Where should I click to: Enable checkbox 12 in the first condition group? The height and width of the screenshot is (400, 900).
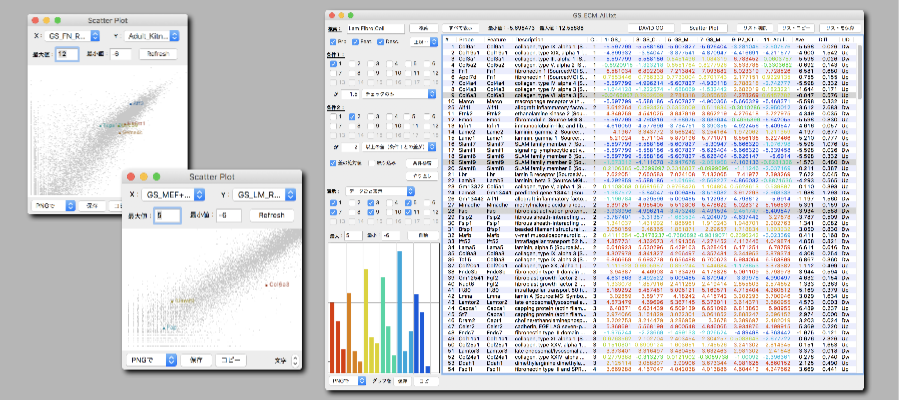(428, 73)
